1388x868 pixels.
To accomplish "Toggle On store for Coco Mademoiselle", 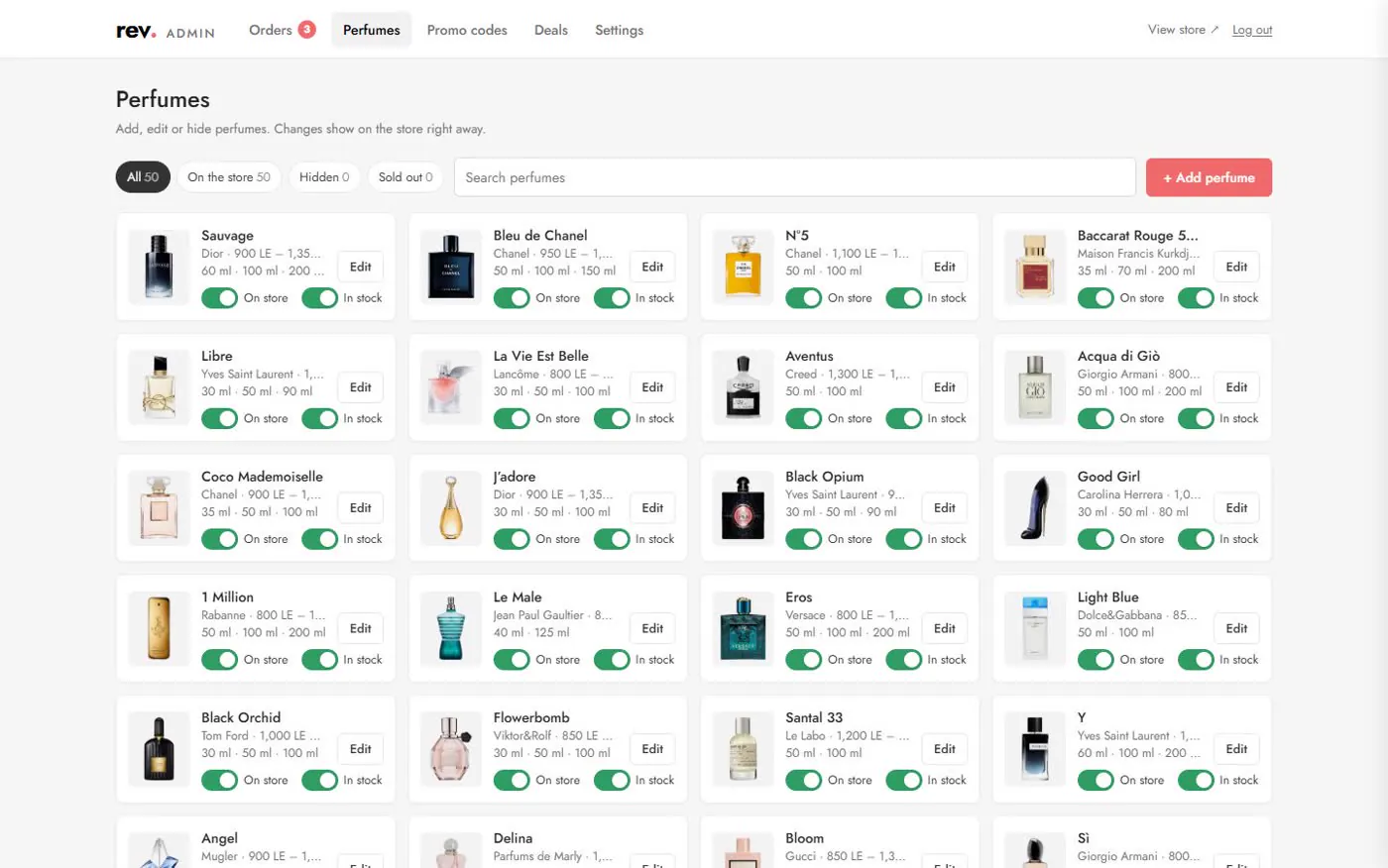I will click(x=219, y=540).
